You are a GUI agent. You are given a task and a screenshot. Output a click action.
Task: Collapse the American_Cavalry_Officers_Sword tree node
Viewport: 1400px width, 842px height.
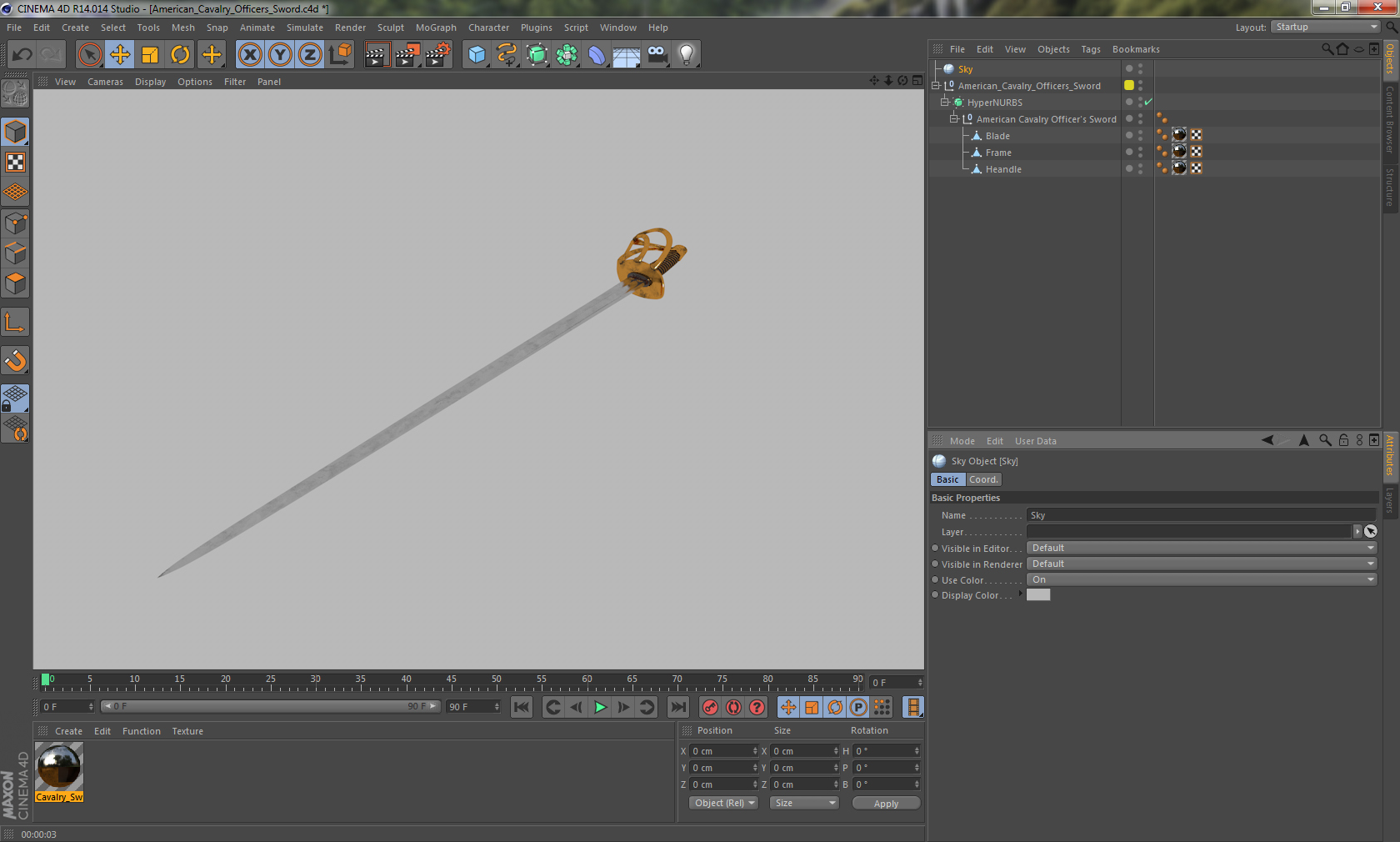936,85
